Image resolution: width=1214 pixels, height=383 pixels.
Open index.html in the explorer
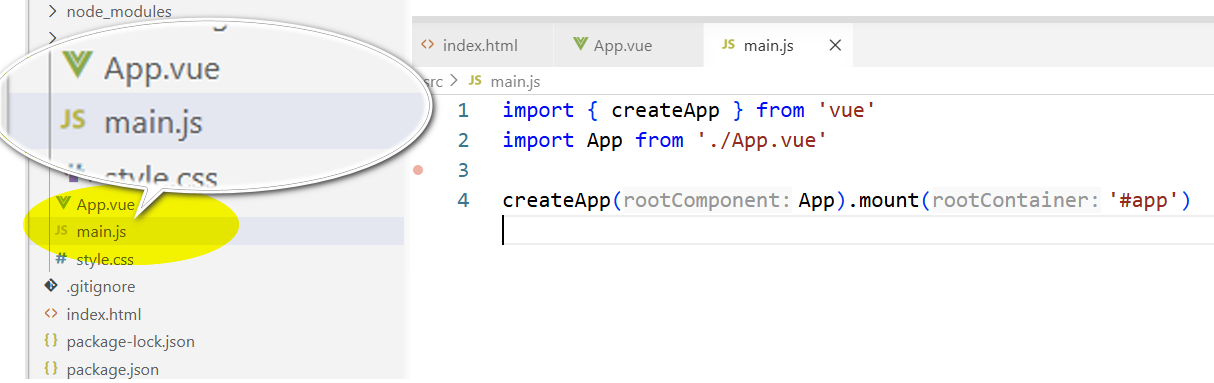[x=103, y=314]
